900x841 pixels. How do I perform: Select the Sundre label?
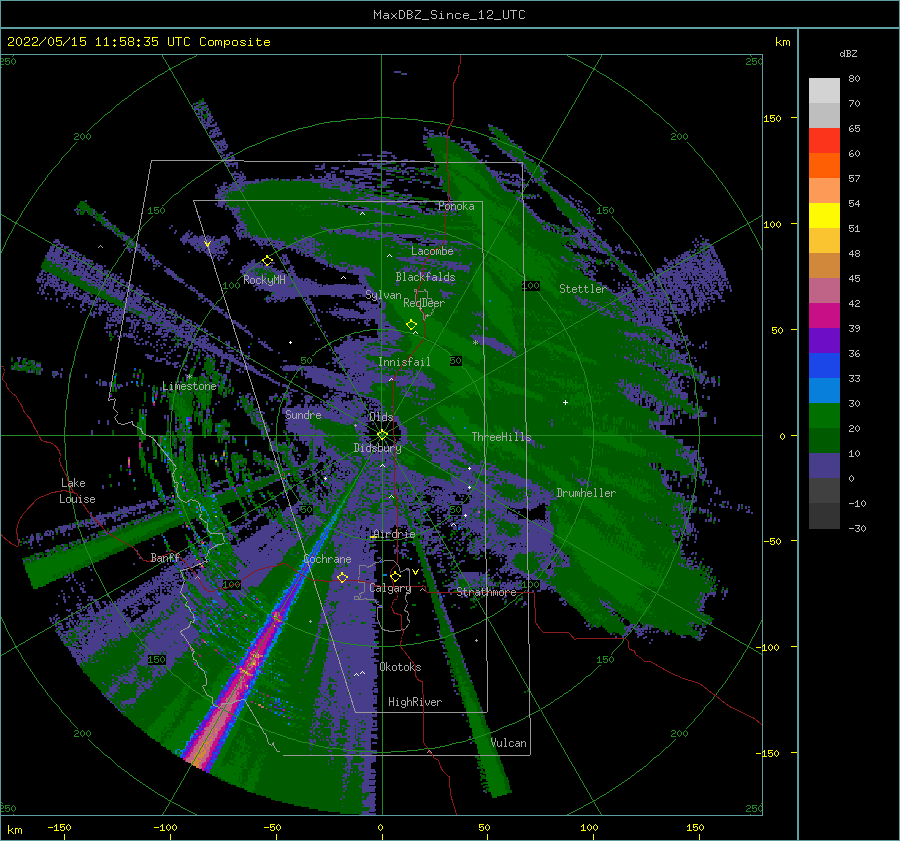303,414
